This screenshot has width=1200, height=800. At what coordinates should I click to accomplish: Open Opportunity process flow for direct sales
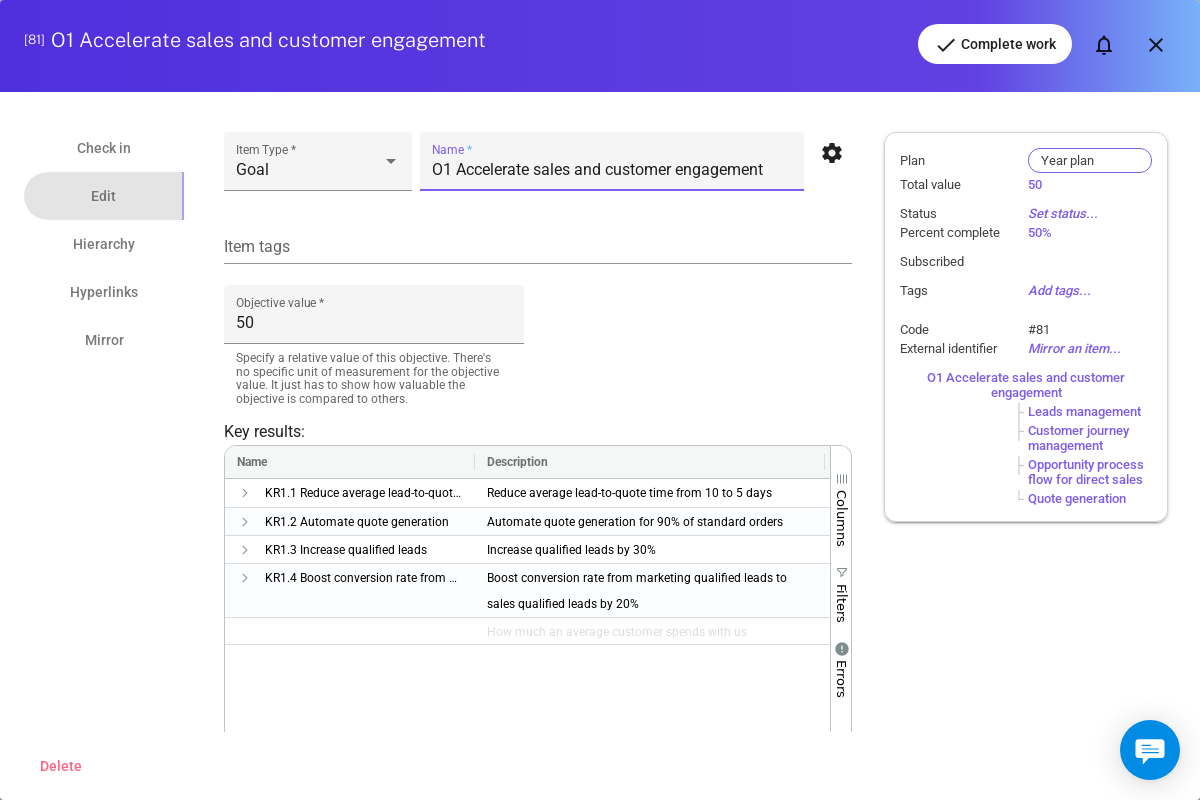click(1086, 472)
